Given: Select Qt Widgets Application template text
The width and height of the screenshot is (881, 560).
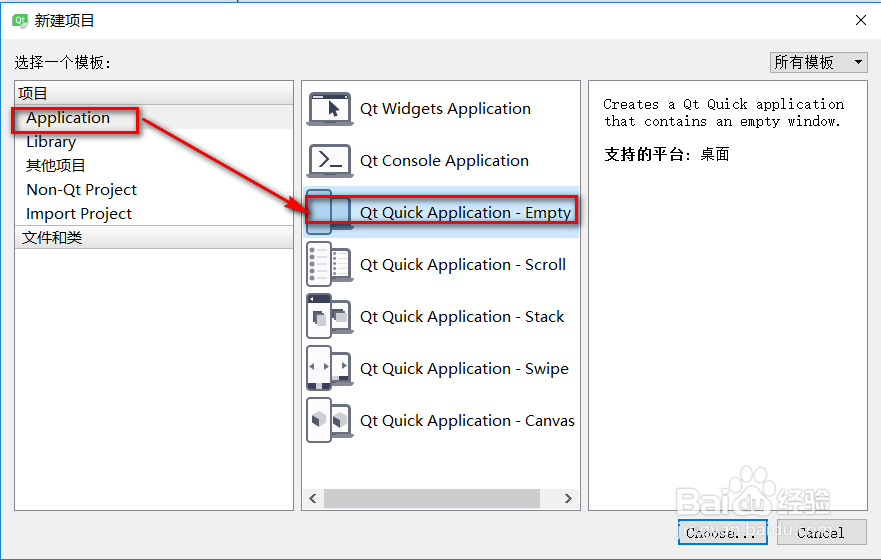Looking at the screenshot, I should pyautogui.click(x=445, y=109).
